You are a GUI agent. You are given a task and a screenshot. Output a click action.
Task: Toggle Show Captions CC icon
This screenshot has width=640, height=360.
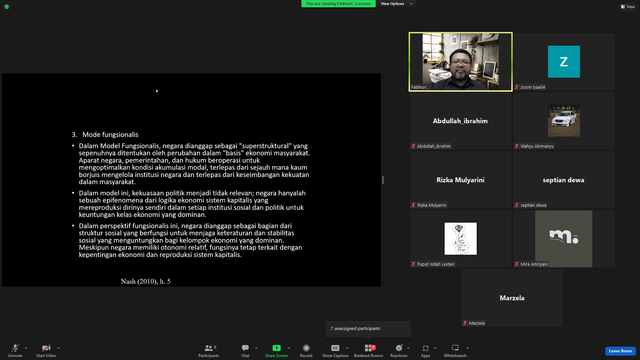335,348
